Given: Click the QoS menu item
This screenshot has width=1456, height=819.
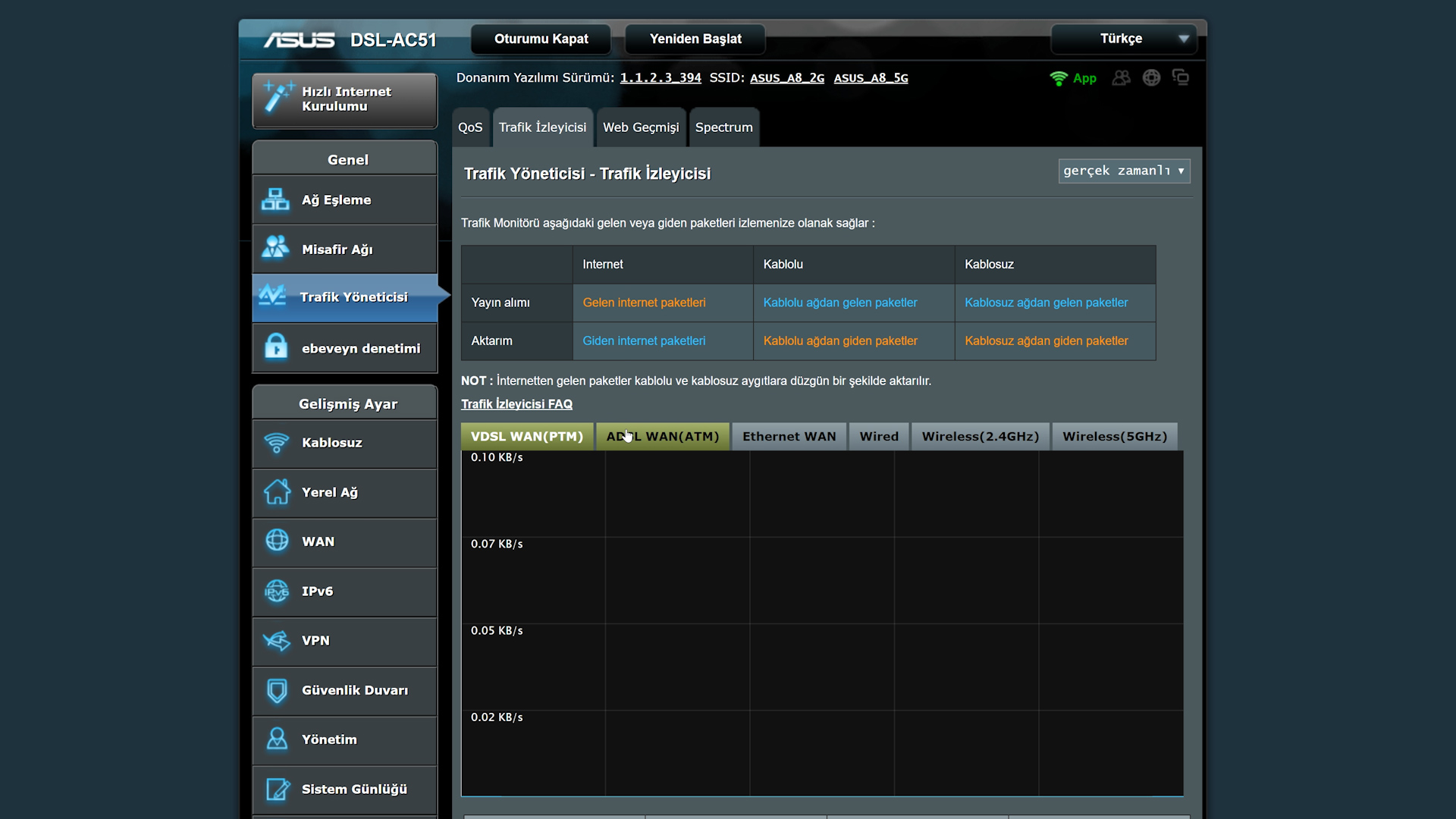Looking at the screenshot, I should click(x=470, y=127).
